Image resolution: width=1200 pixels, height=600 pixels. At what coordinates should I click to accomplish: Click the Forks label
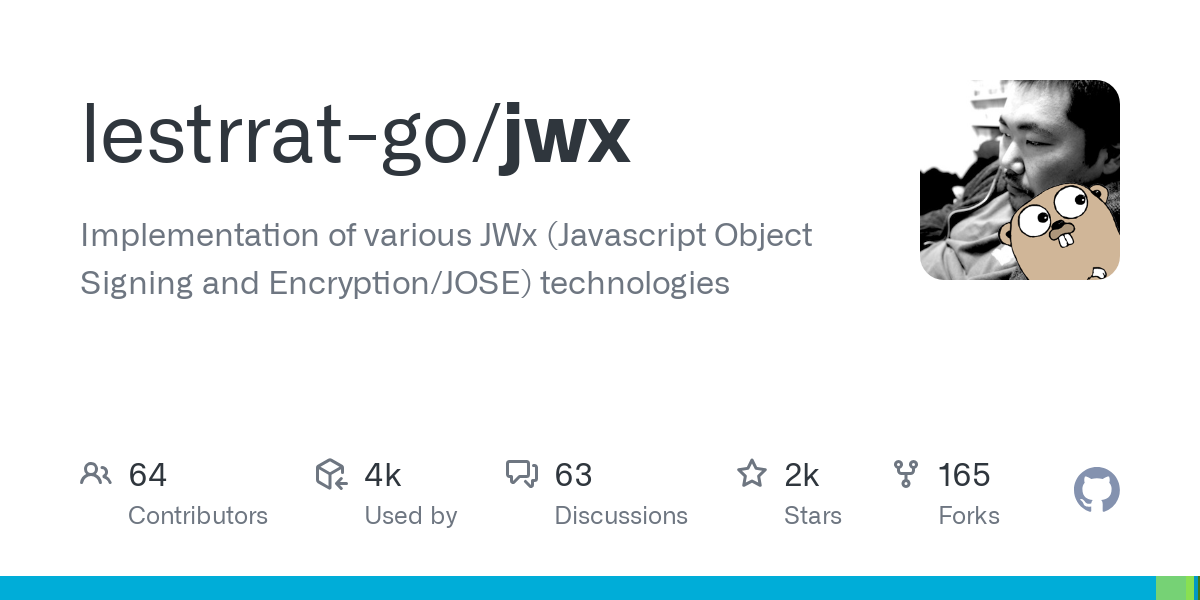pos(969,516)
